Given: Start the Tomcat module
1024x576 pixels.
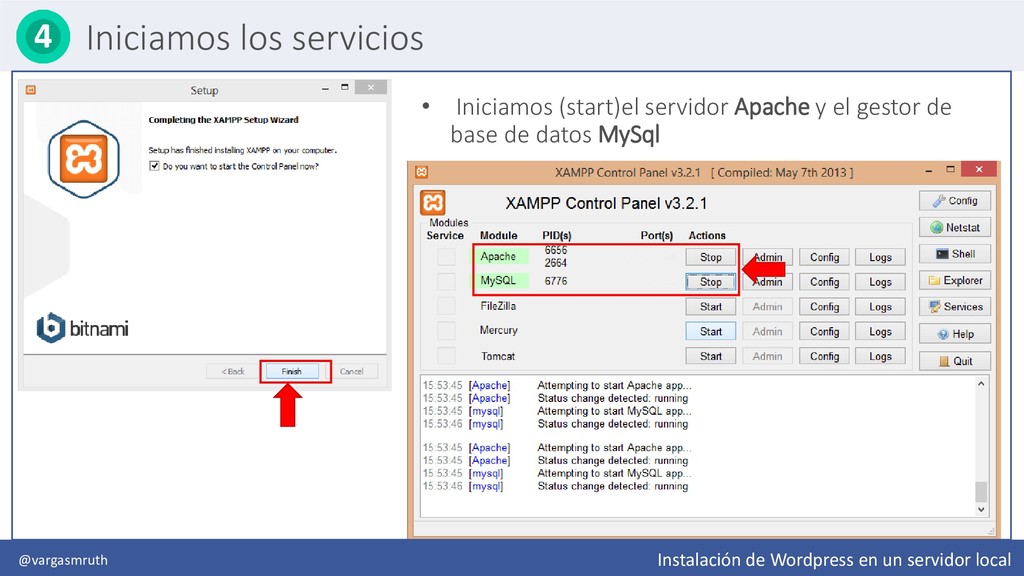Looking at the screenshot, I should (x=711, y=356).
